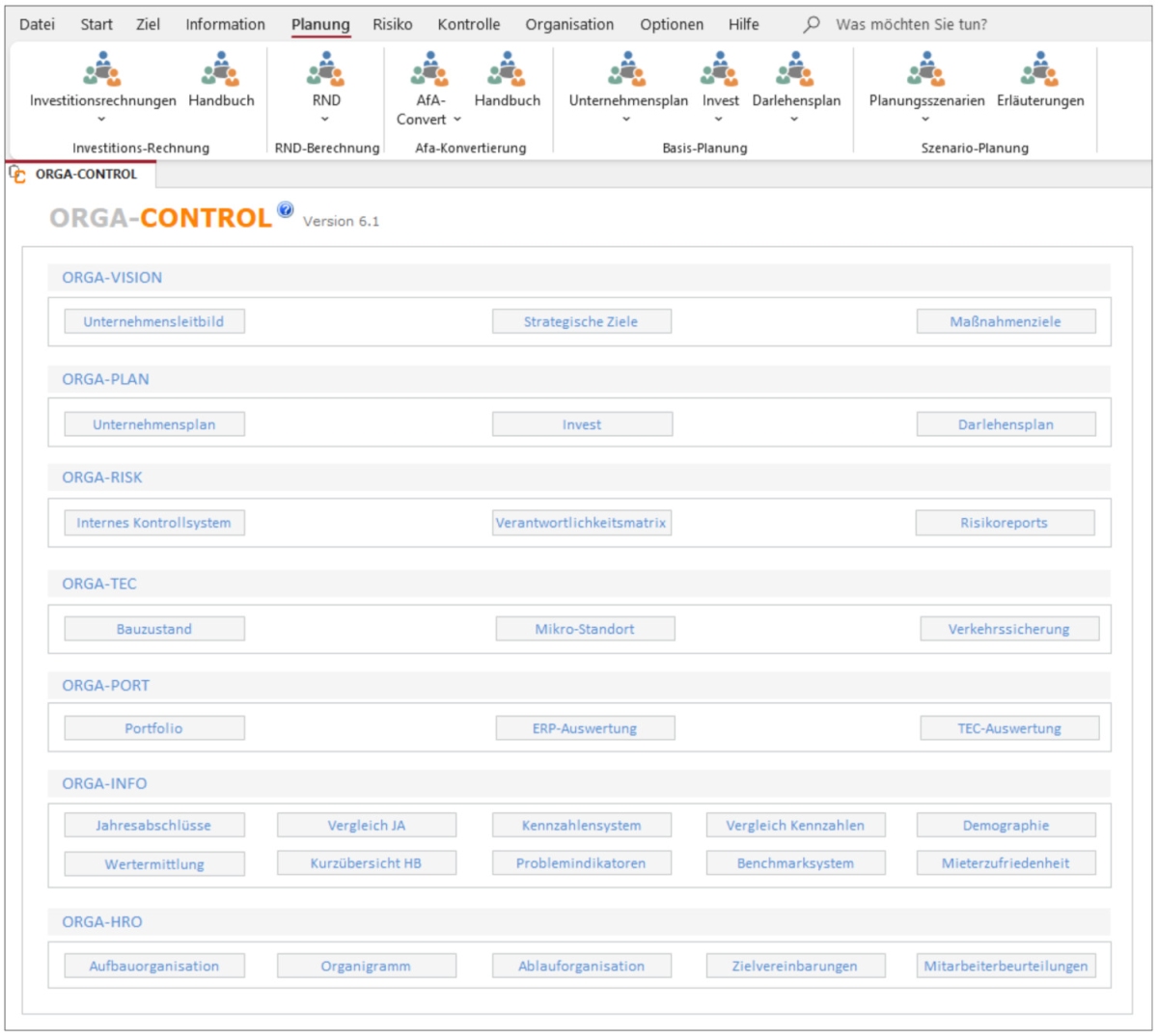Image resolution: width=1158 pixels, height=1036 pixels.
Task: Click the Darlehensplan ribbon icon
Action: coord(796,70)
